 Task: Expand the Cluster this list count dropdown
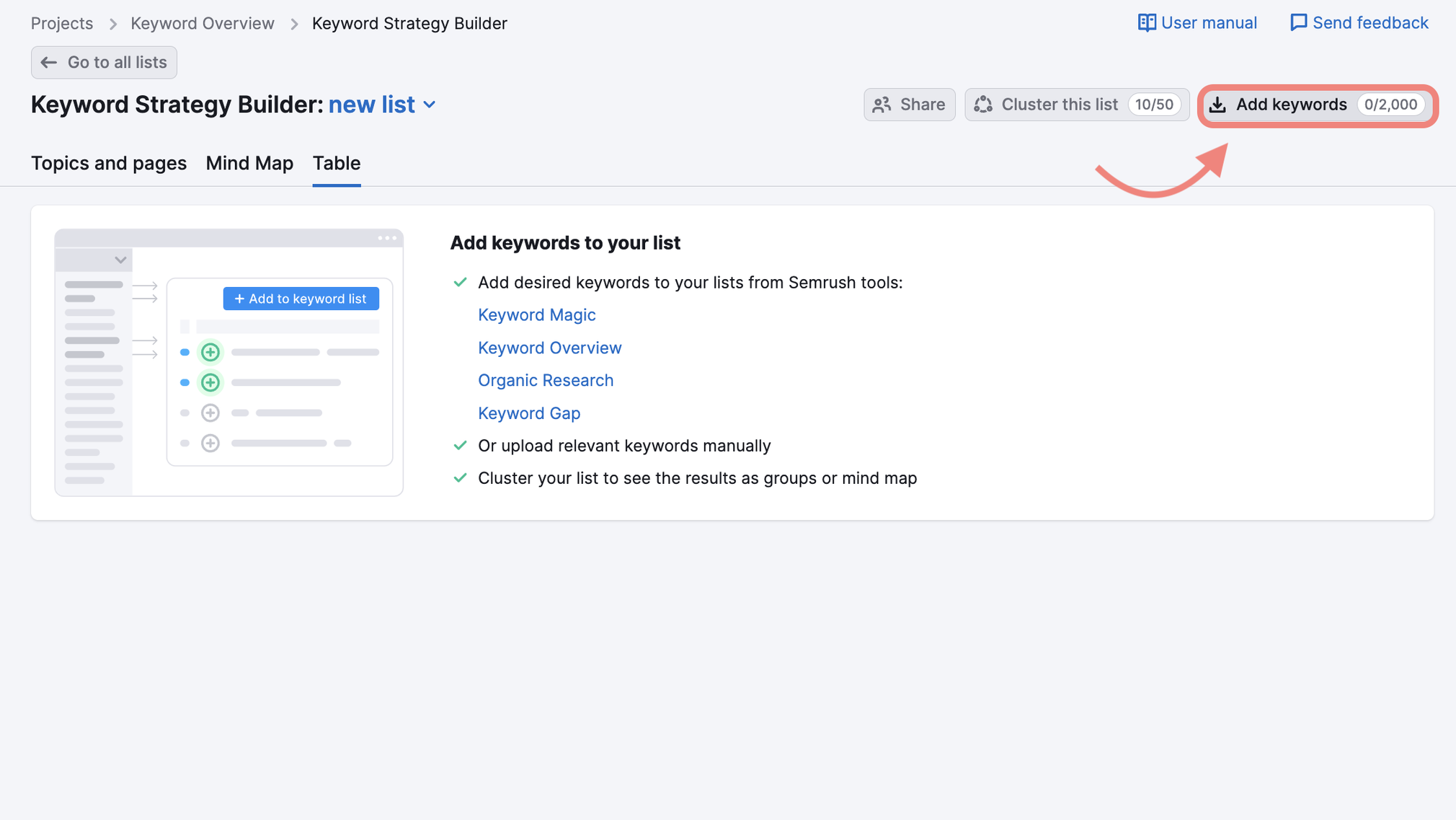(1155, 103)
